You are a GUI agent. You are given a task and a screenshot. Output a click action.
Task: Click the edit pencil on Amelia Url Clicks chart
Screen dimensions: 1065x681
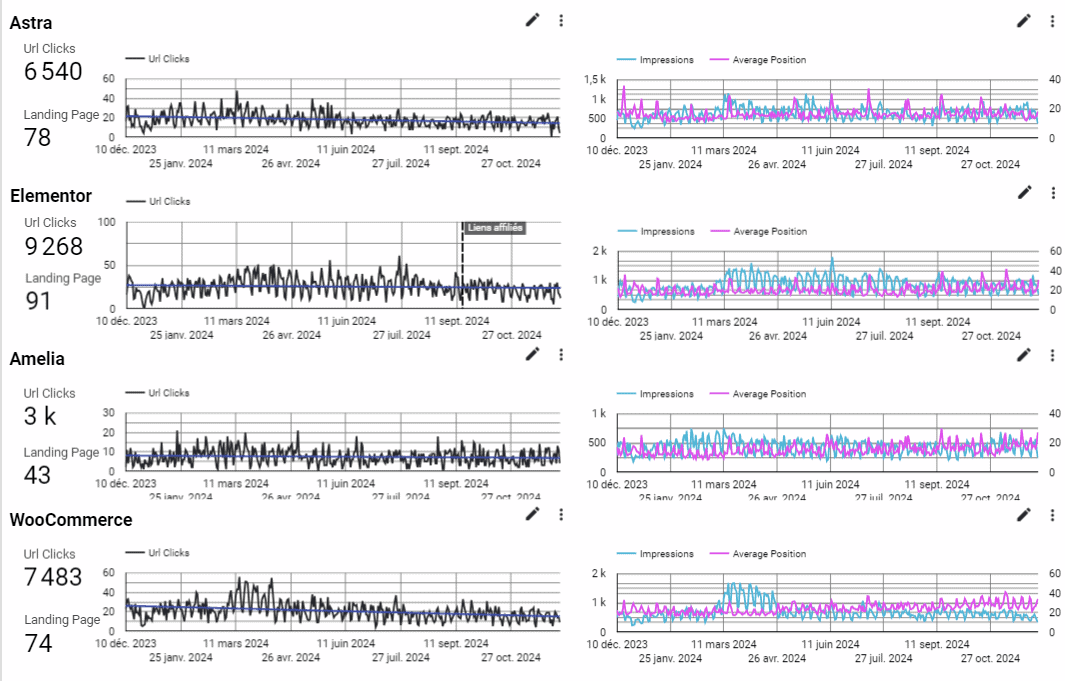click(532, 354)
